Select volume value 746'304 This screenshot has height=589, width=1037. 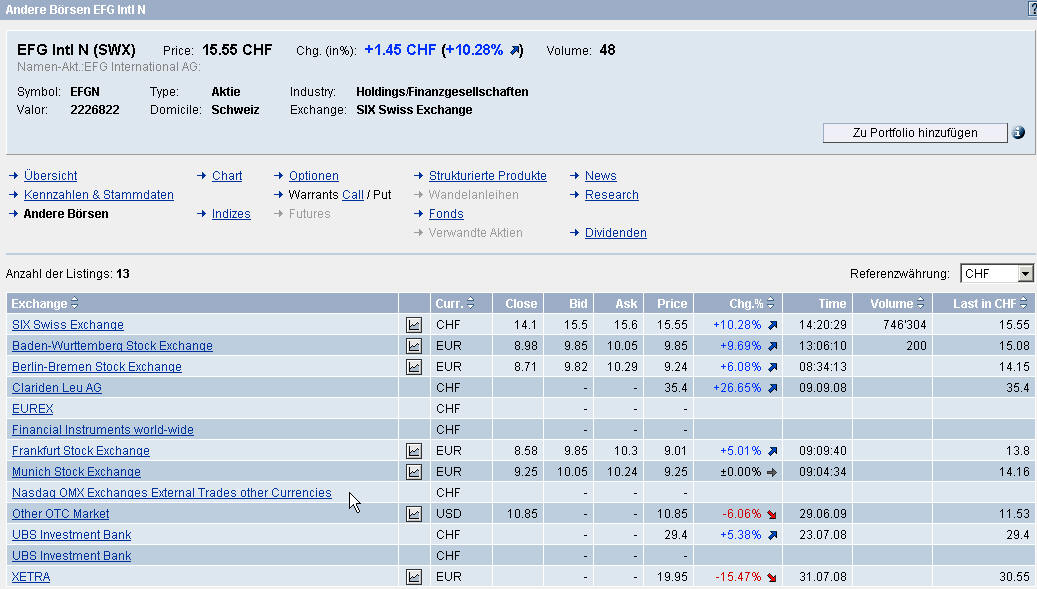pyautogui.click(x=905, y=325)
